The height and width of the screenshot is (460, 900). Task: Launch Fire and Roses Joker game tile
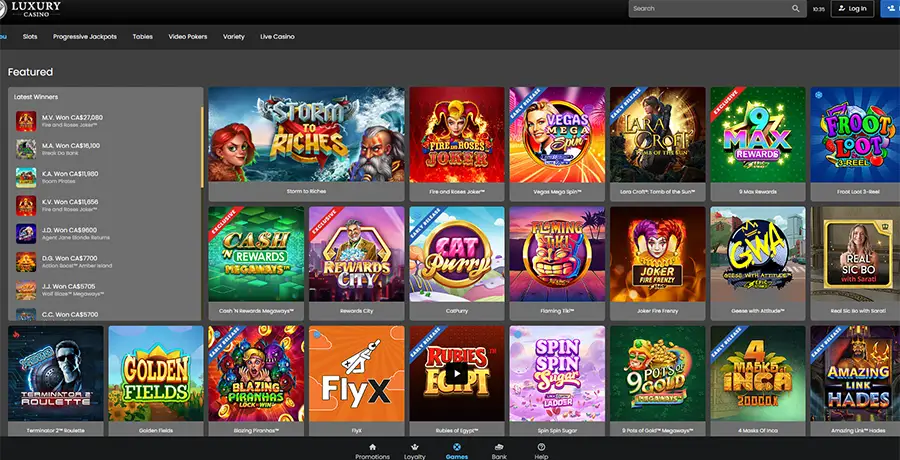pyautogui.click(x=457, y=134)
